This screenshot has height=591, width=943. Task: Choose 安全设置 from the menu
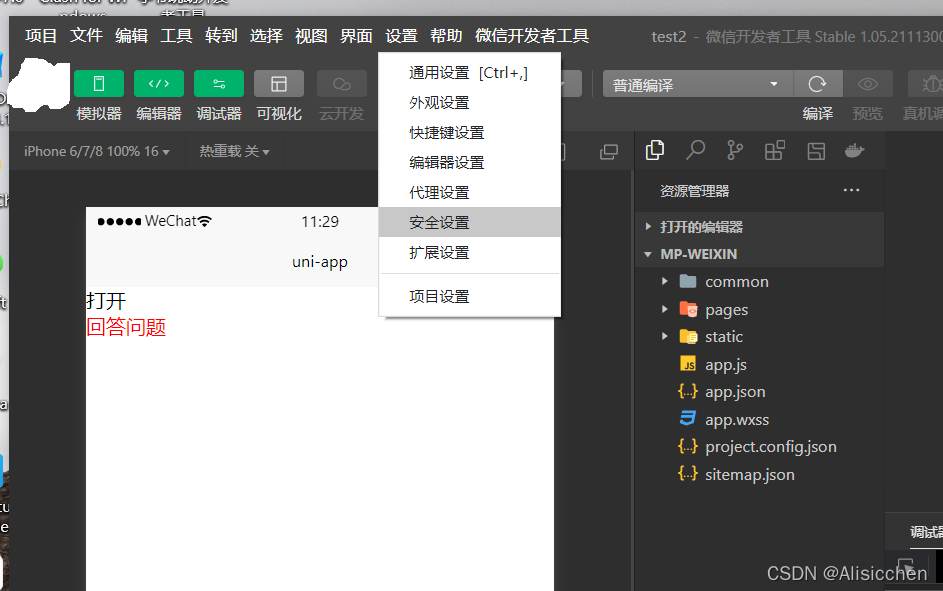[470, 222]
